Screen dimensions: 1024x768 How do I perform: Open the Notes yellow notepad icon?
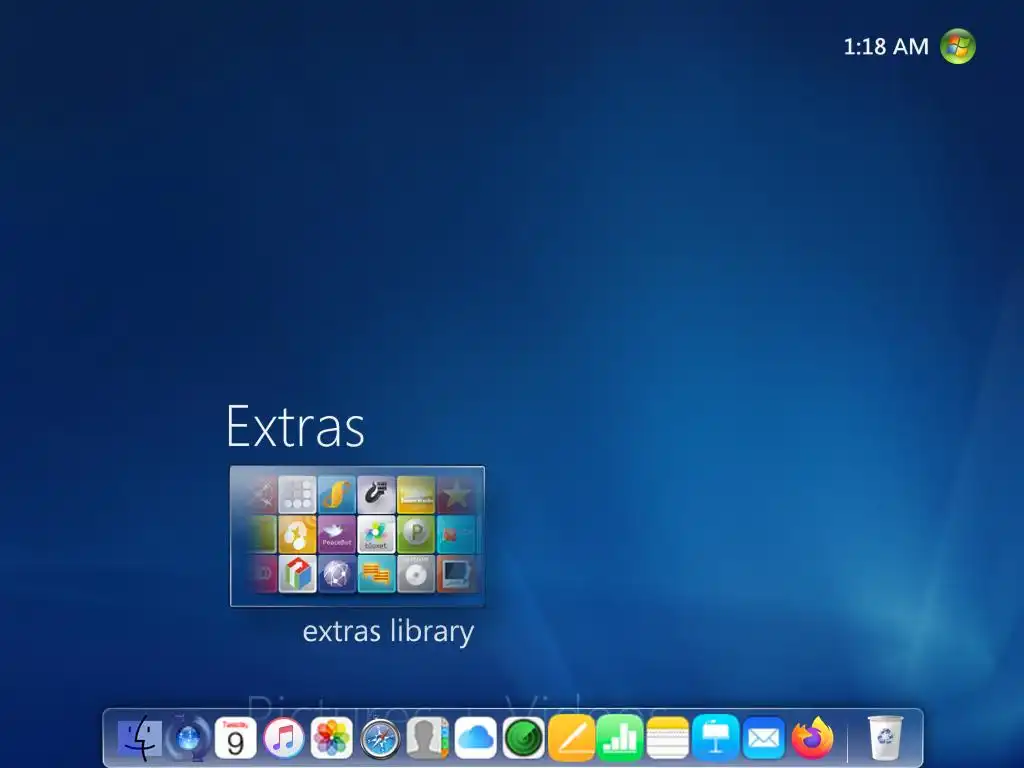coord(667,739)
